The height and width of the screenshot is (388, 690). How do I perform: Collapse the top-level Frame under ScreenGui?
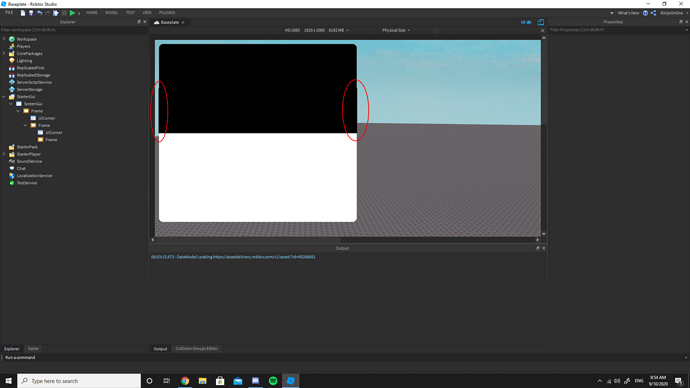(18, 111)
